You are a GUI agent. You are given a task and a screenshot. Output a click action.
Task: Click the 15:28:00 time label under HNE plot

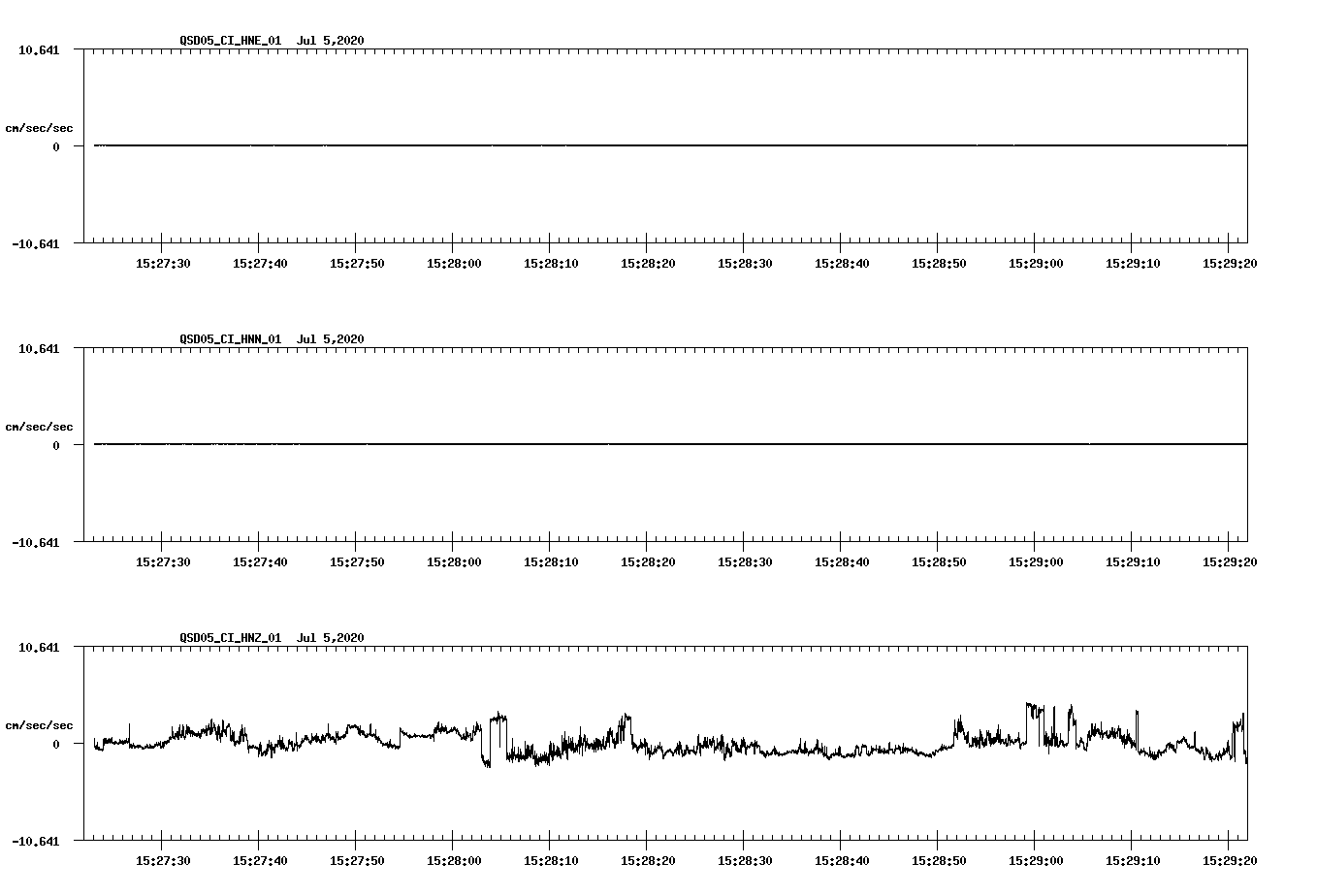click(454, 264)
